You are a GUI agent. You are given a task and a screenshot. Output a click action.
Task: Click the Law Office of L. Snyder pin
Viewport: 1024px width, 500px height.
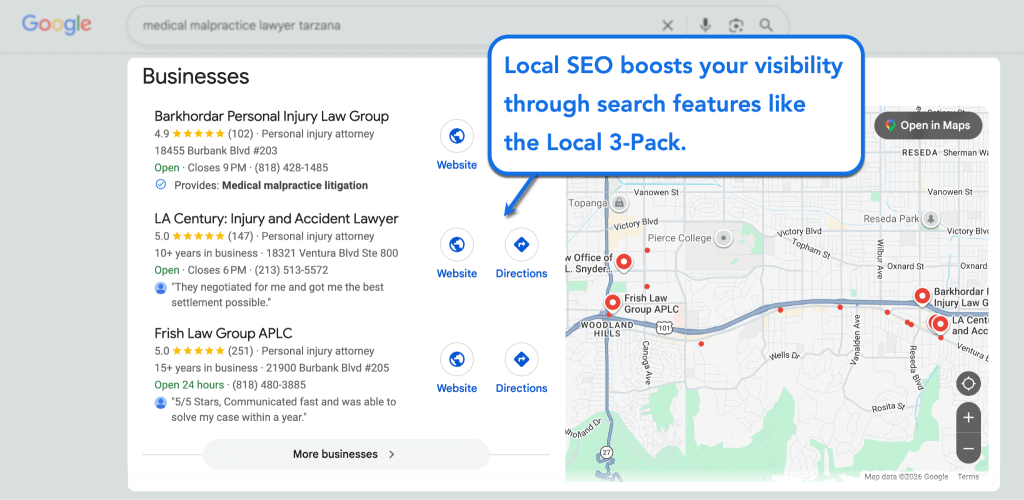point(624,262)
